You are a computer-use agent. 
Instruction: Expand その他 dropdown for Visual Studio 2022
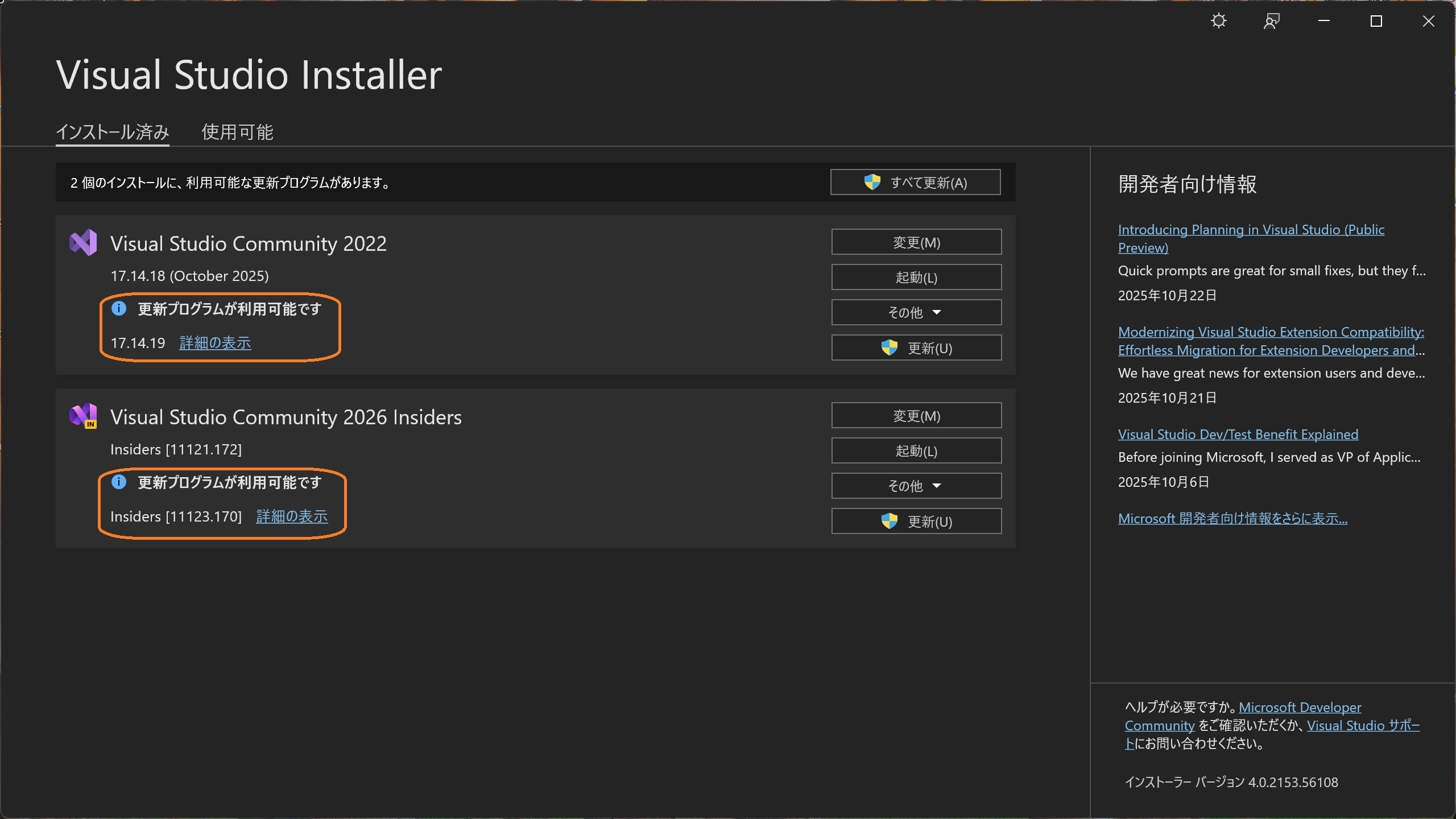(x=916, y=312)
